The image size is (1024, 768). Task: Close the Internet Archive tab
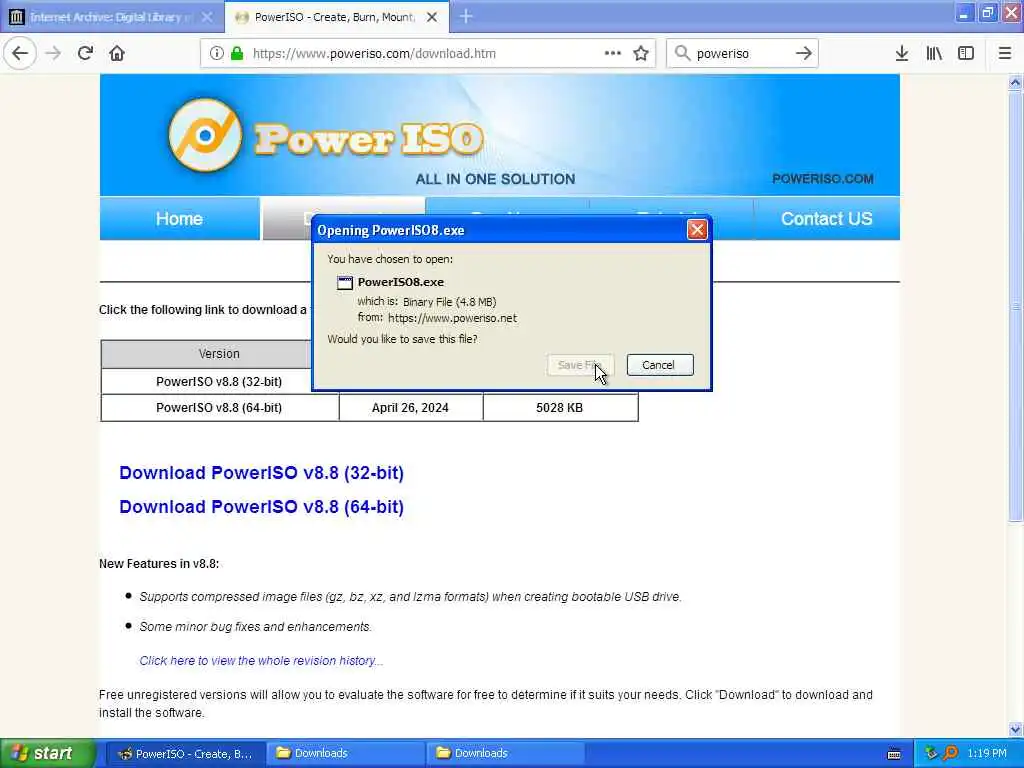(x=207, y=17)
